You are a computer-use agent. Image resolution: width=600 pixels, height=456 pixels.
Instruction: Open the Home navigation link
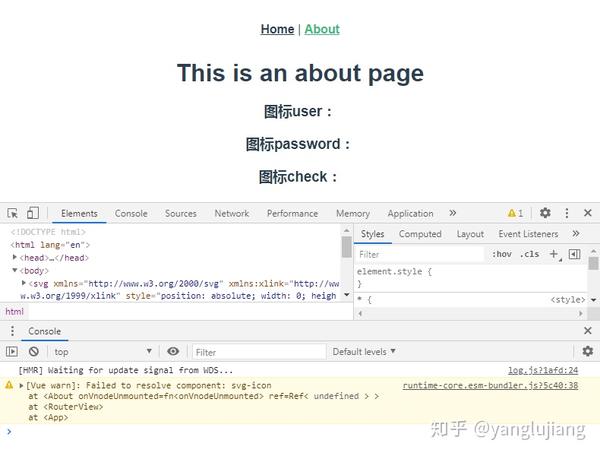[277, 29]
